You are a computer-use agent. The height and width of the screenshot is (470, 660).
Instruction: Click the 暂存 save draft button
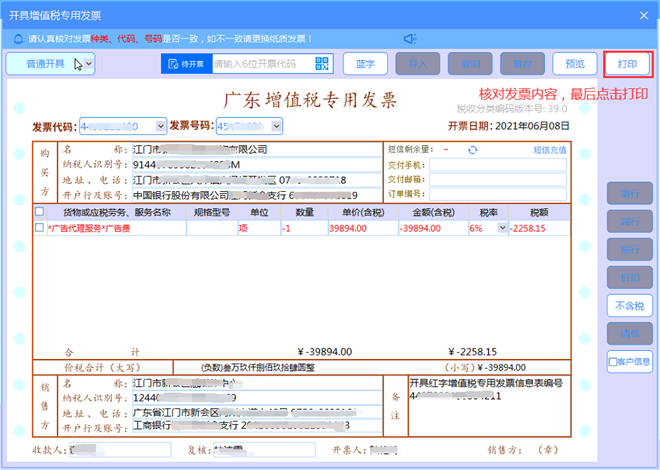pyautogui.click(x=522, y=64)
